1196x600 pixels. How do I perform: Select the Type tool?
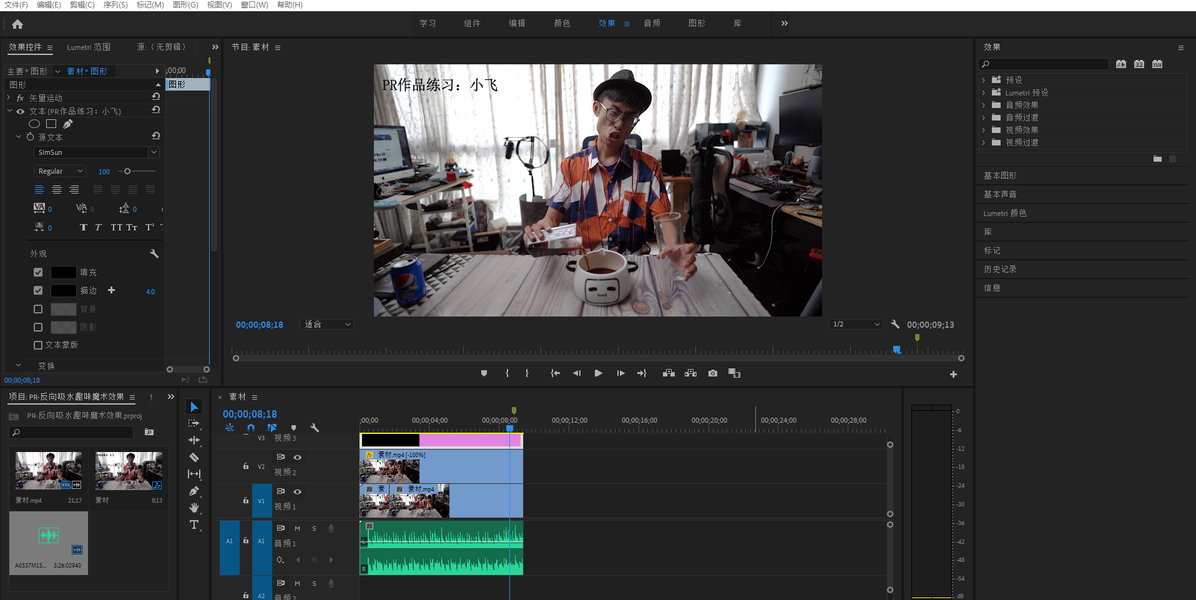[194, 525]
